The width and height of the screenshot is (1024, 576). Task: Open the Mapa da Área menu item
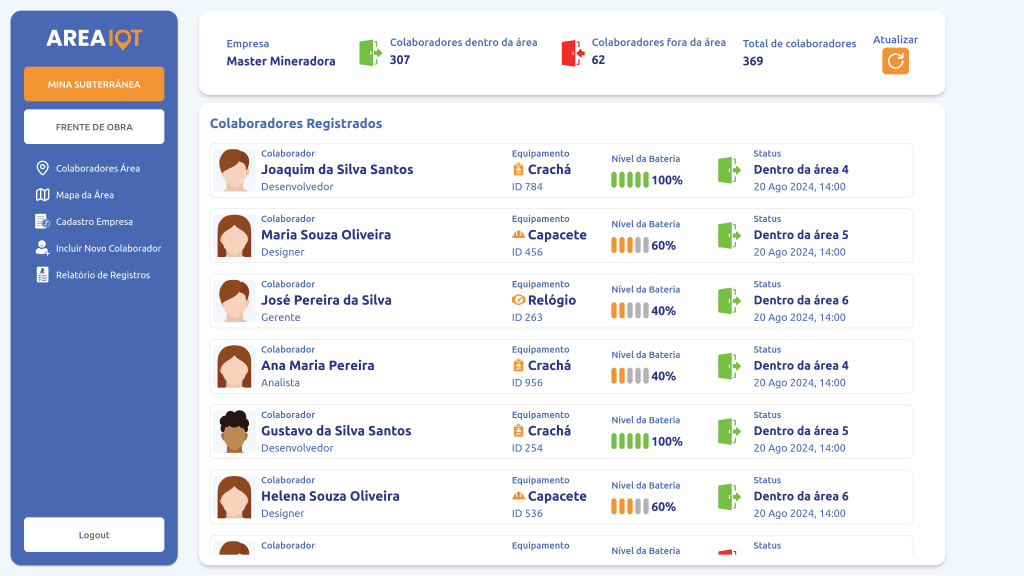coord(85,195)
